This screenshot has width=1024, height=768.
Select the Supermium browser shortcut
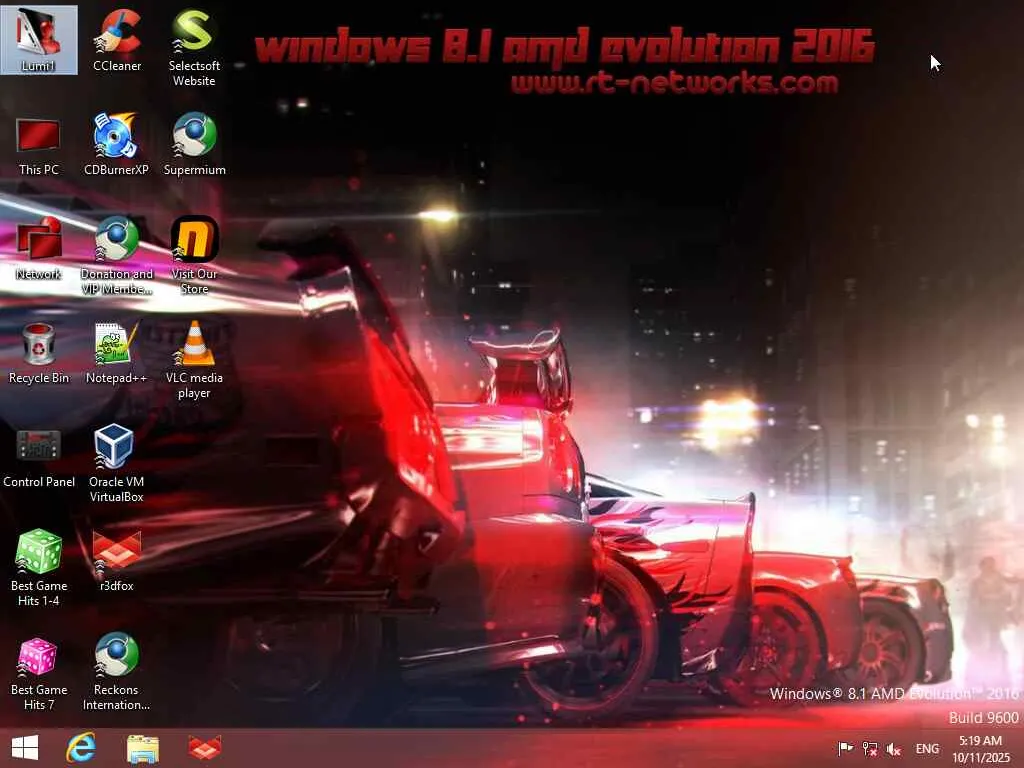[x=194, y=145]
